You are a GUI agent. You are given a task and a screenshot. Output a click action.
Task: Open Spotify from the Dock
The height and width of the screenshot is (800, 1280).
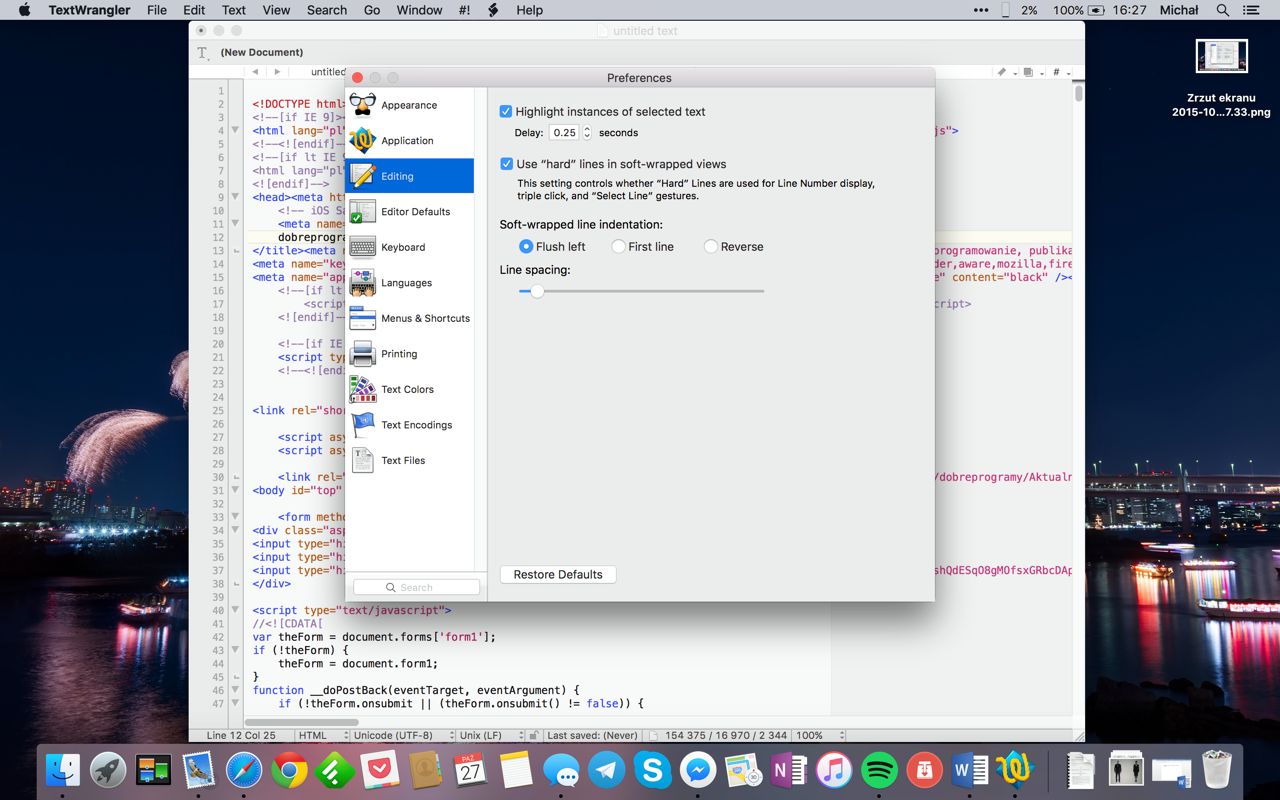(x=879, y=770)
